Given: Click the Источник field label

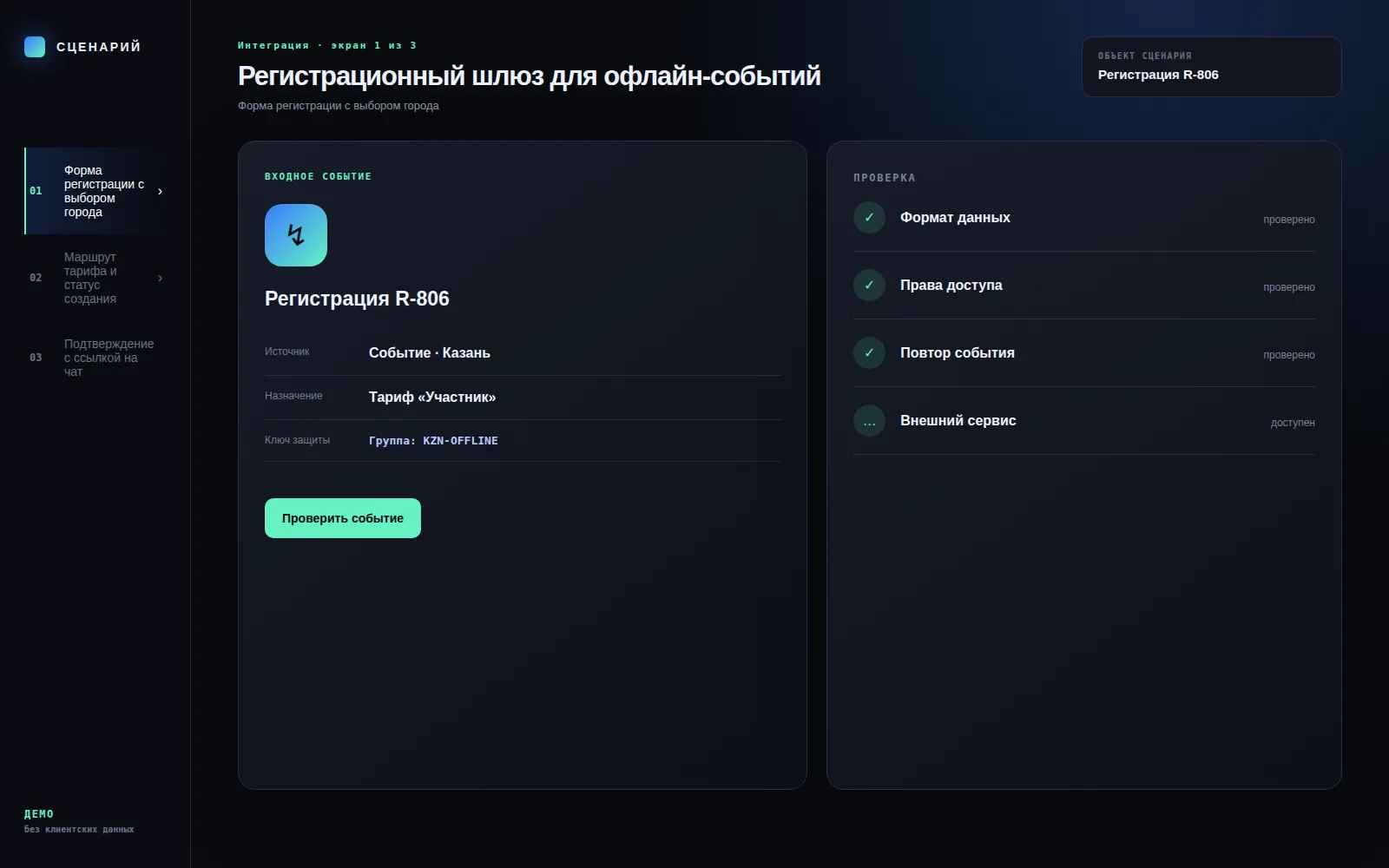Looking at the screenshot, I should click(x=286, y=352).
